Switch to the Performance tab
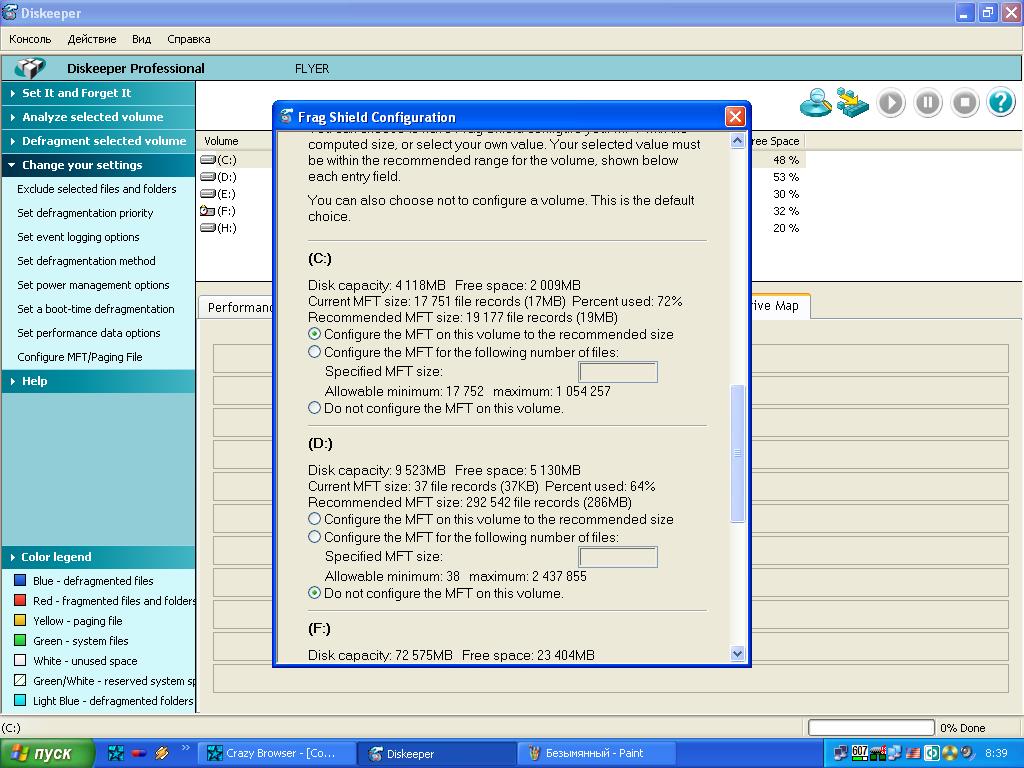 tap(236, 308)
